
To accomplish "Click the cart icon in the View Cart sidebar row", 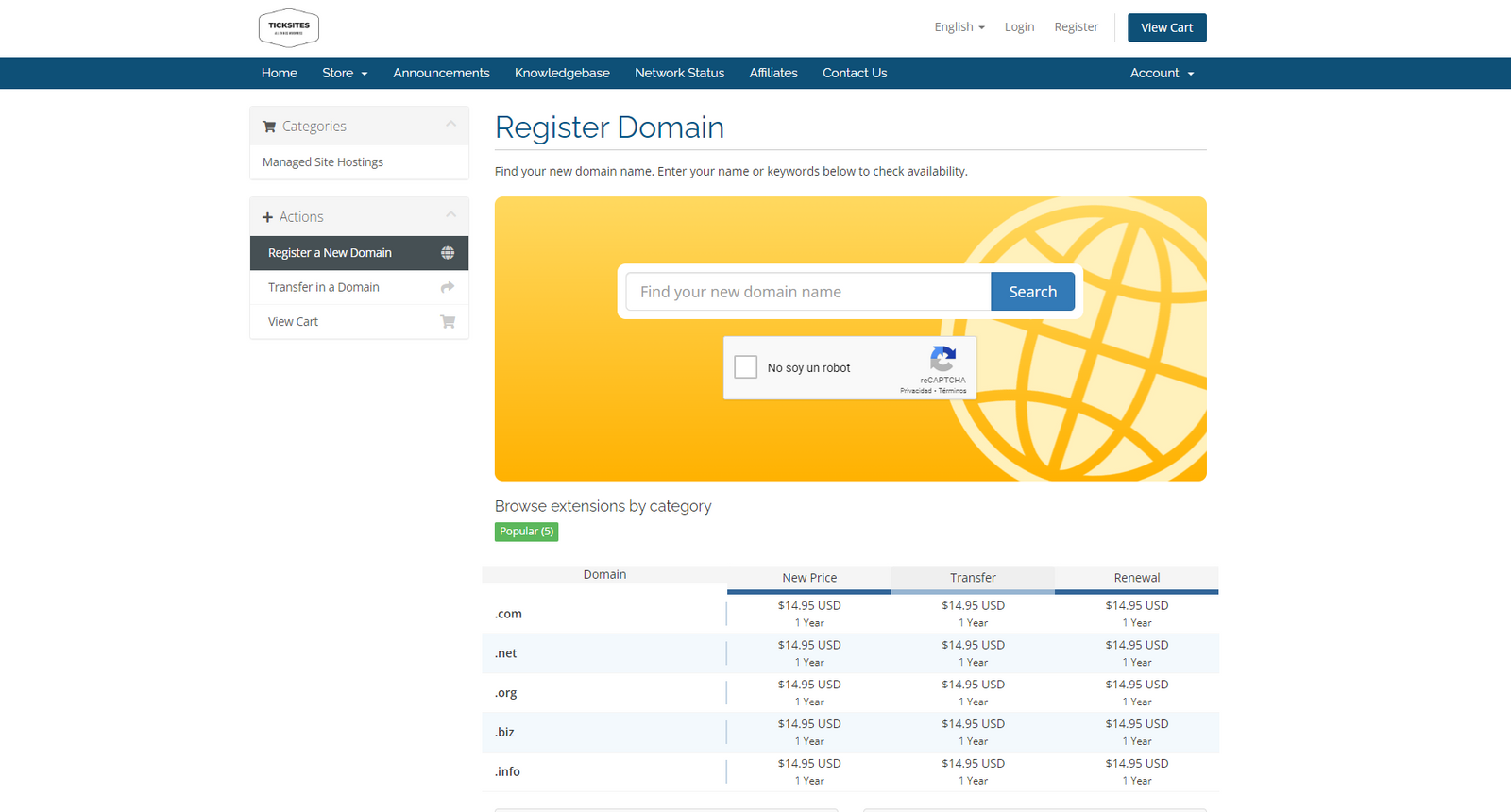I will coord(448,322).
